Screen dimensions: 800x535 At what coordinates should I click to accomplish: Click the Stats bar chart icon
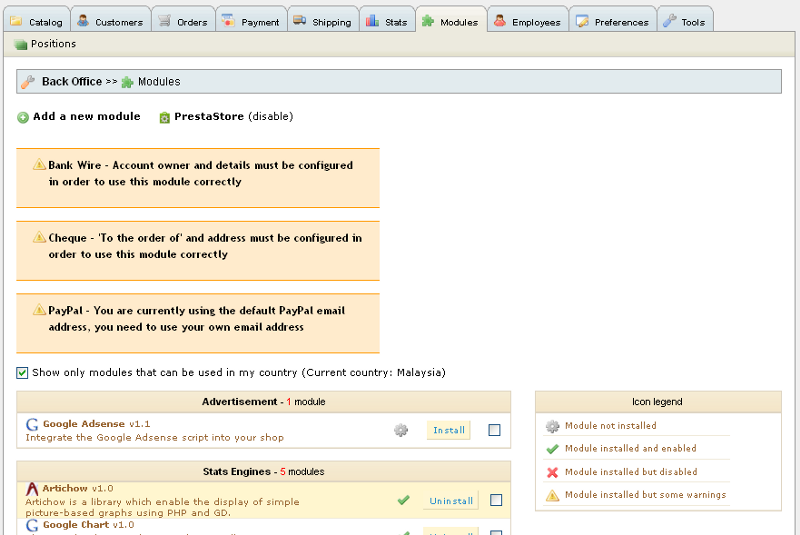click(372, 21)
